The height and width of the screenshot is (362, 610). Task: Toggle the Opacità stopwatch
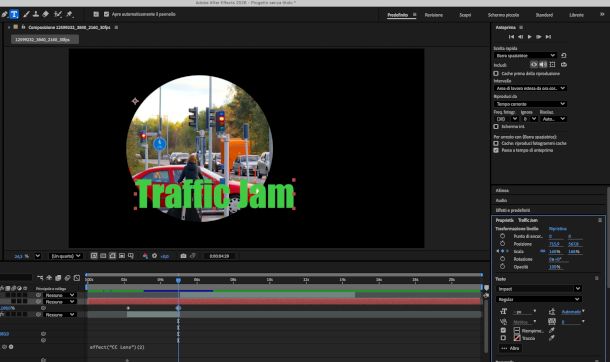point(502,267)
